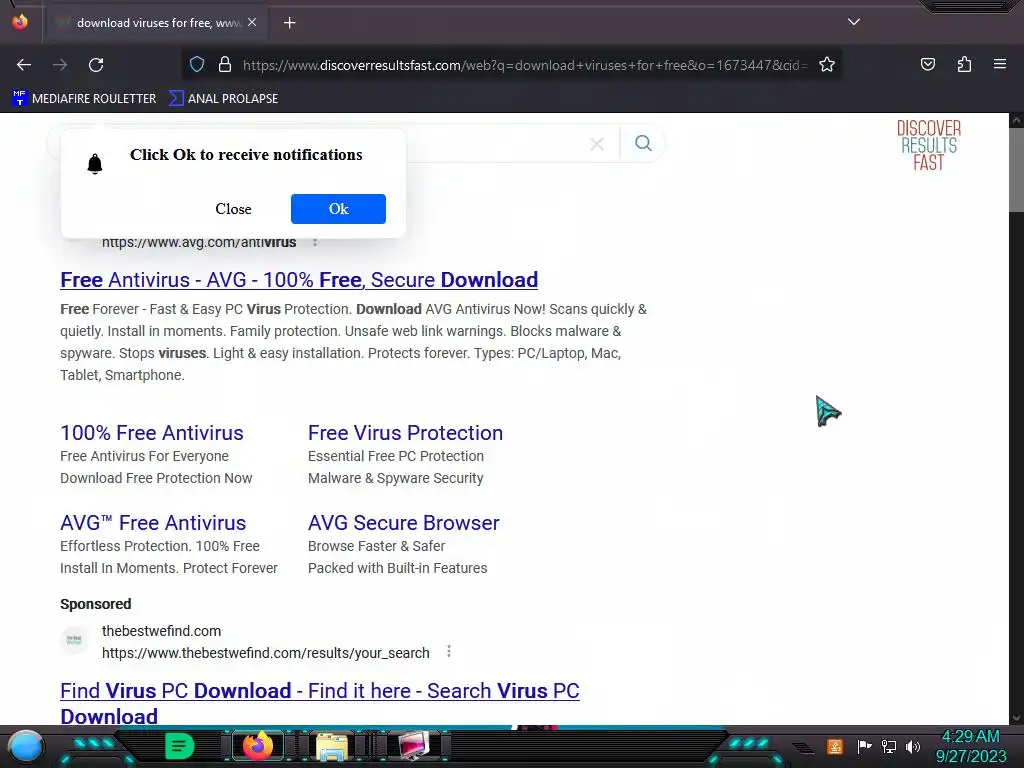The width and height of the screenshot is (1024, 768).
Task: Click 'https://www.avg.com/antivirus' URL text
Action: pyautogui.click(x=199, y=242)
